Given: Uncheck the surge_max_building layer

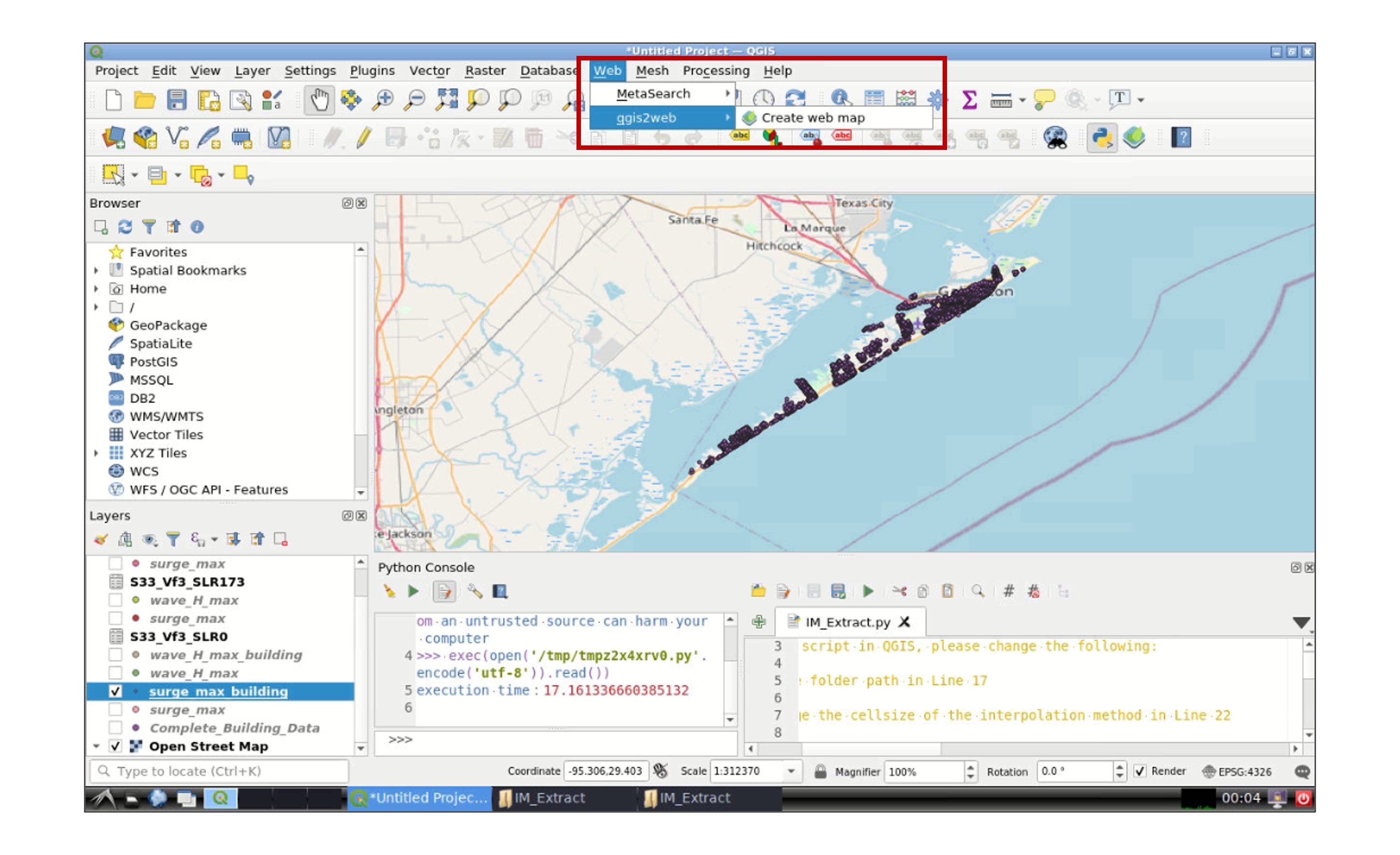Looking at the screenshot, I should (115, 691).
